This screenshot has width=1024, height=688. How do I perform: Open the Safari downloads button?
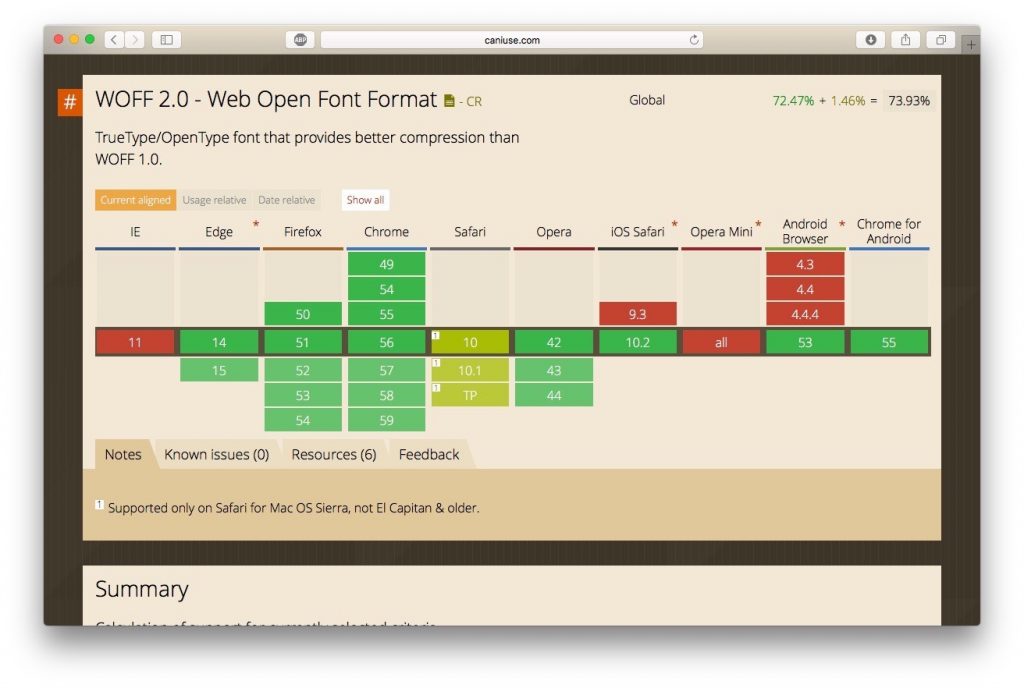[871, 40]
